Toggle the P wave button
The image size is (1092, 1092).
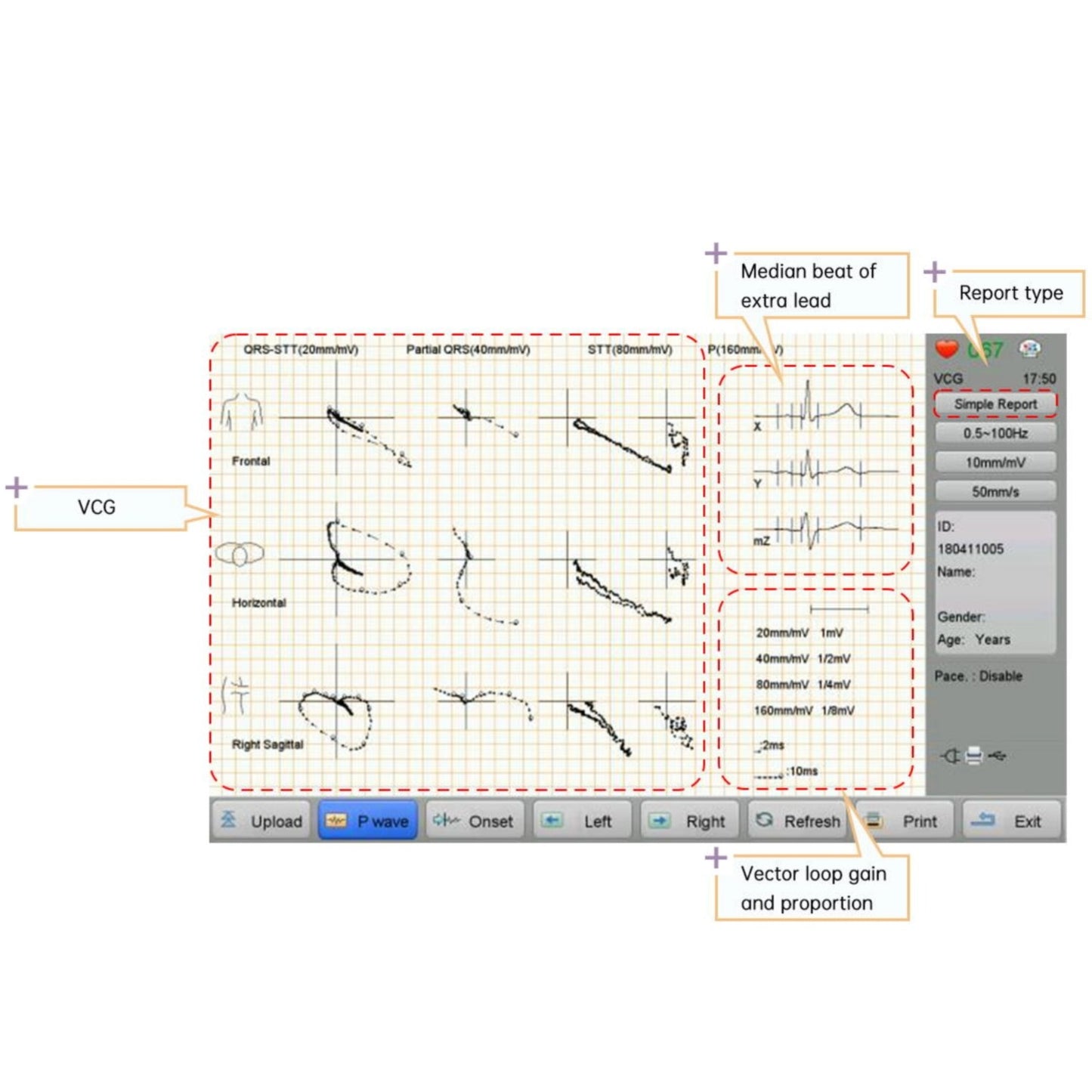367,821
